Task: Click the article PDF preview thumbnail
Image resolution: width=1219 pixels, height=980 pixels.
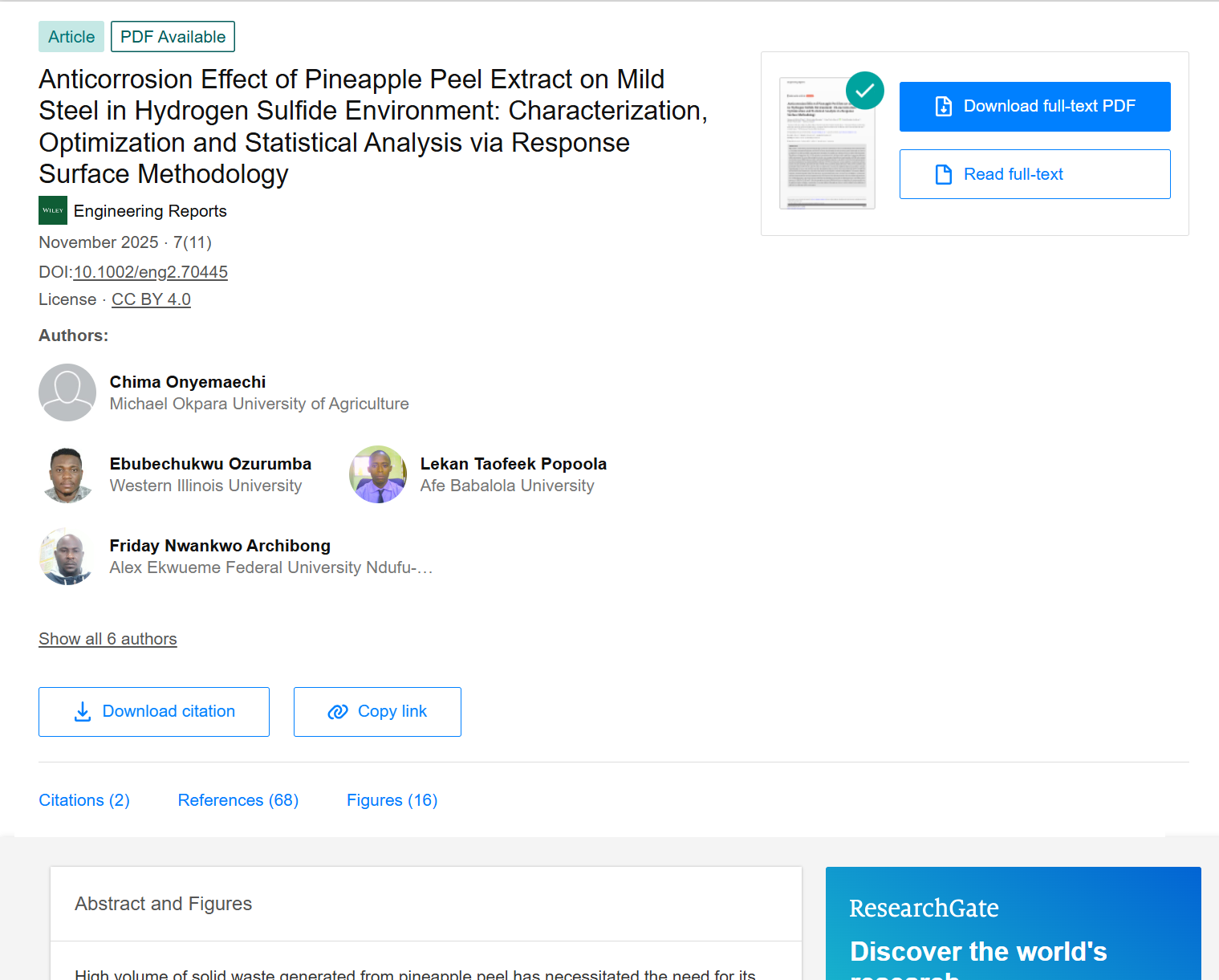Action: point(827,144)
